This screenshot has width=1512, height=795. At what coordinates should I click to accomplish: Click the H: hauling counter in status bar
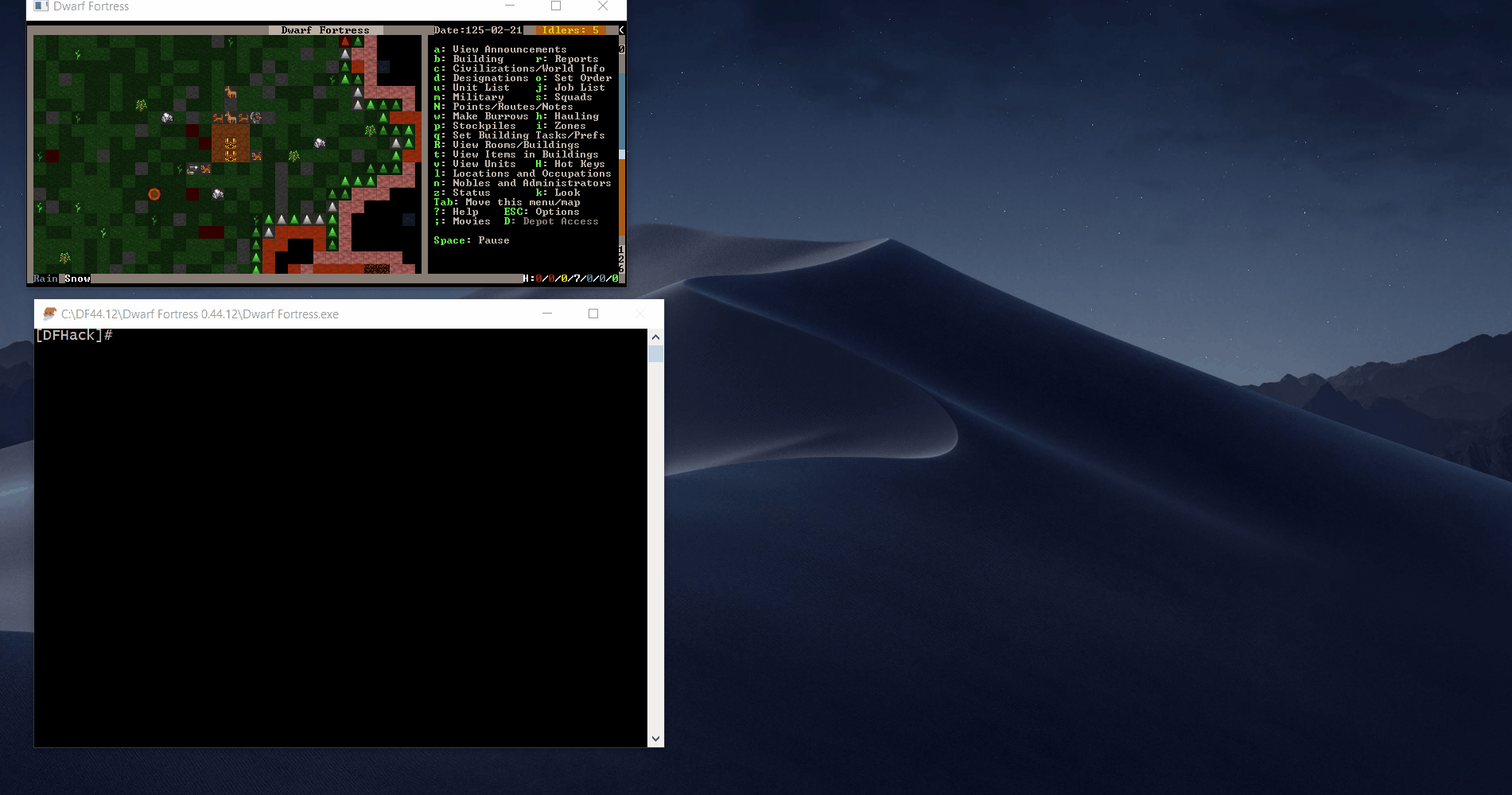[570, 279]
